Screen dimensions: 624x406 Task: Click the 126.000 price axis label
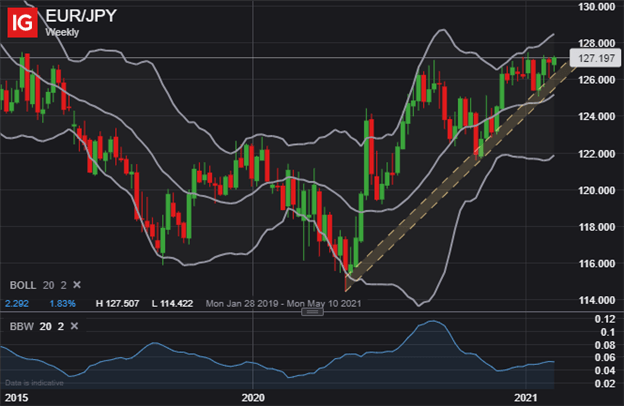597,80
